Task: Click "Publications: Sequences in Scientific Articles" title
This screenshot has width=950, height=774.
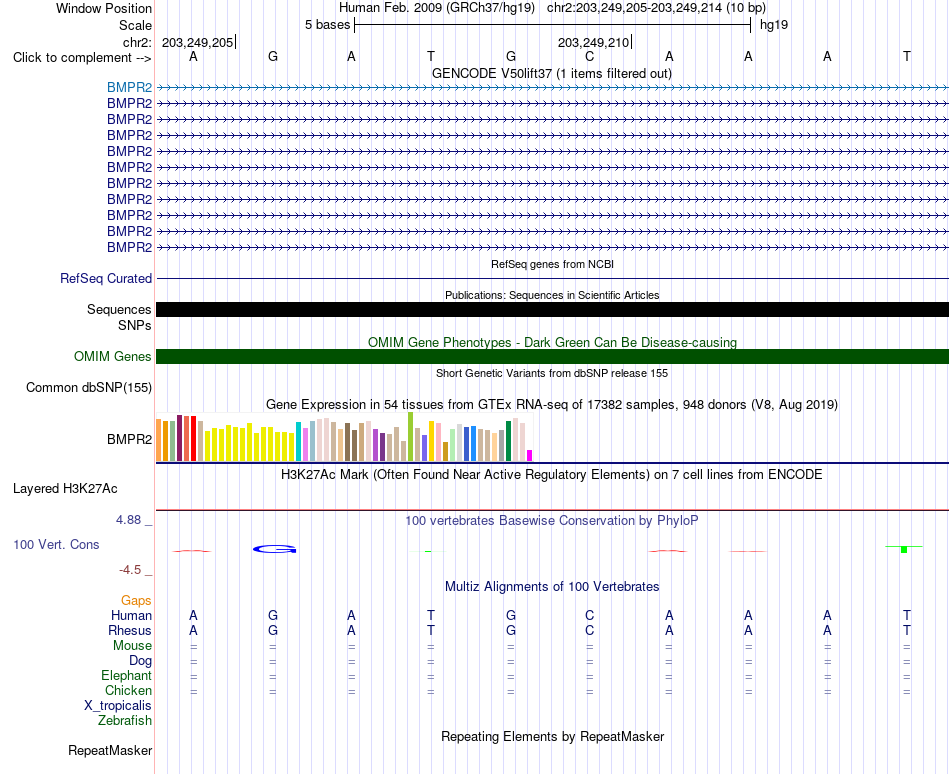Action: tap(552, 295)
